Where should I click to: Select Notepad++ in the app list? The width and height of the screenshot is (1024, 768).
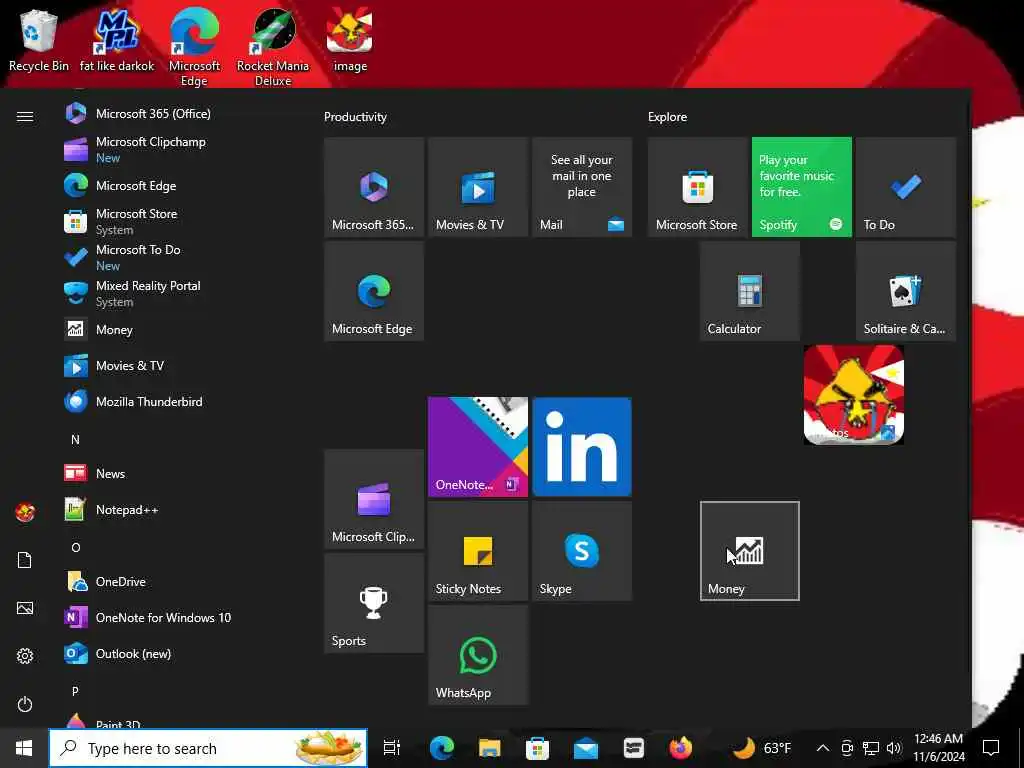(183, 509)
